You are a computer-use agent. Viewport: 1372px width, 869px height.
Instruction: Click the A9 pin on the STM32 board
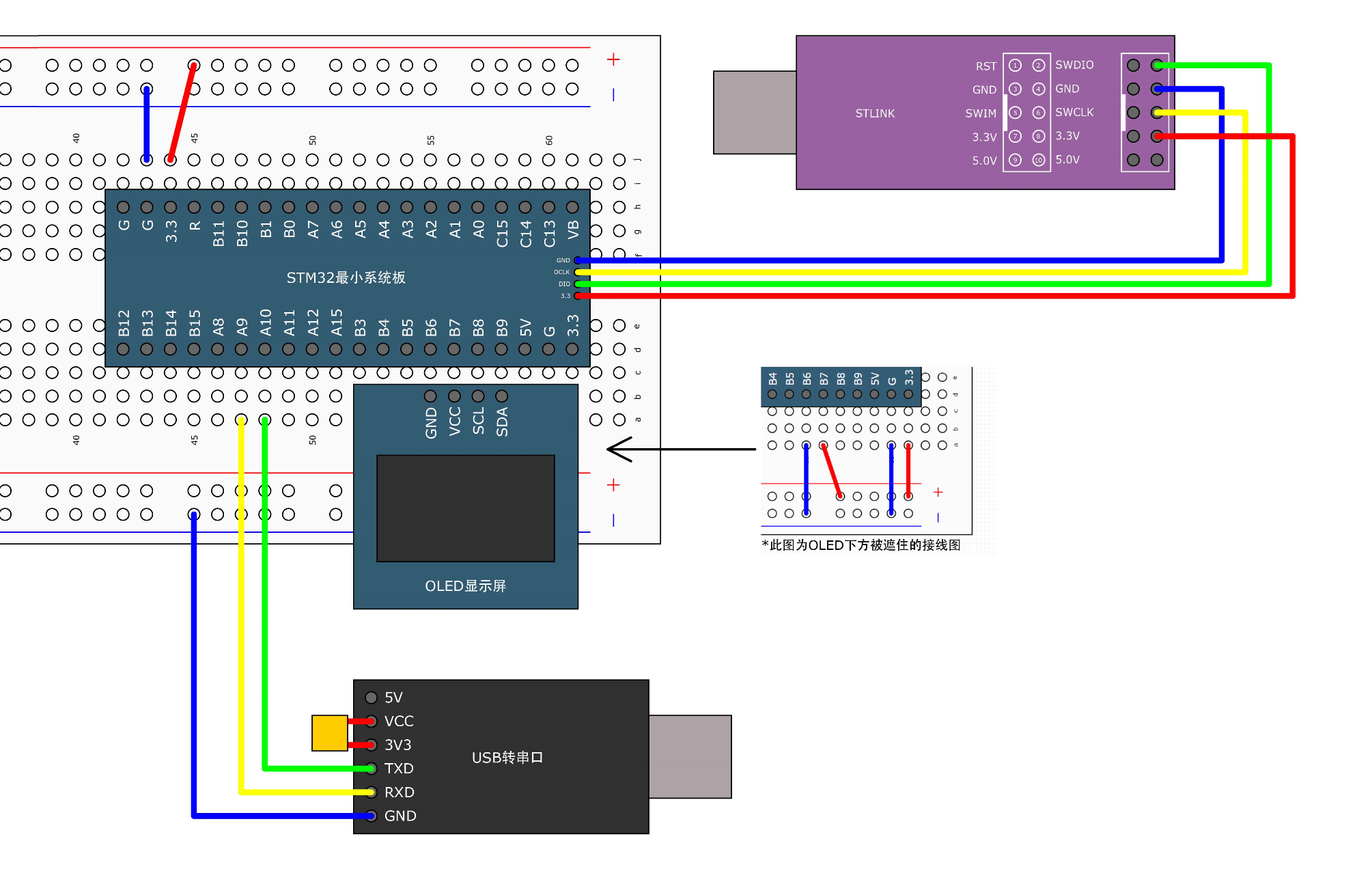(x=241, y=348)
